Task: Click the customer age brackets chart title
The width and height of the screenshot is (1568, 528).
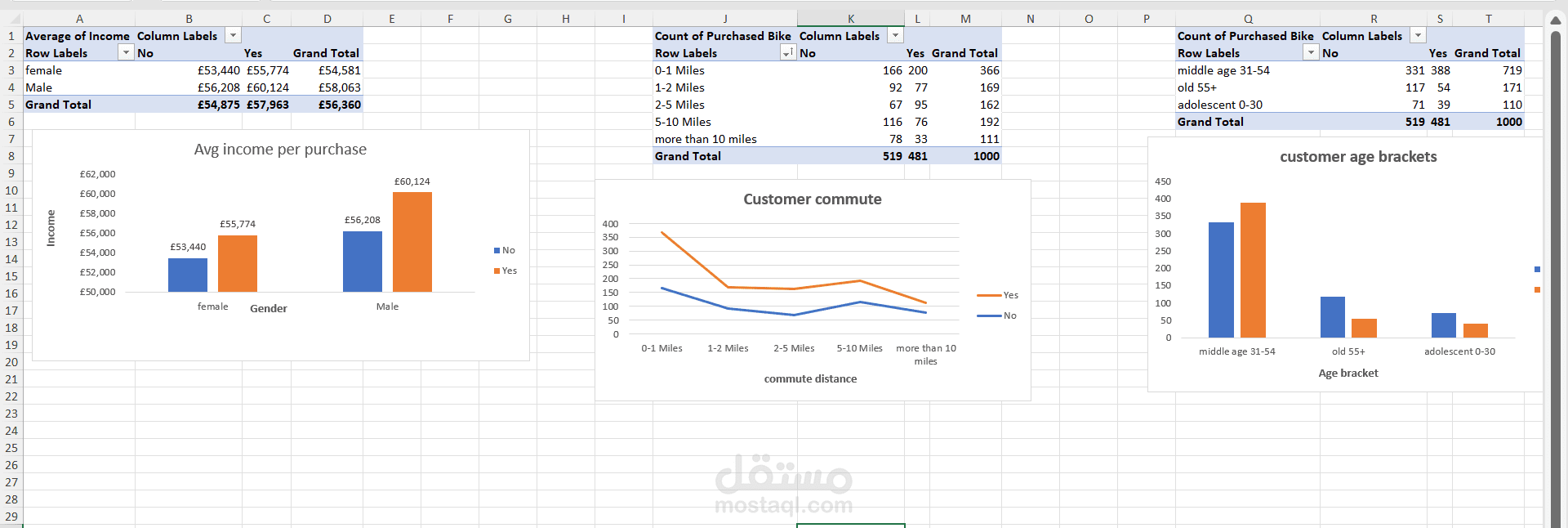Action: click(x=1358, y=157)
